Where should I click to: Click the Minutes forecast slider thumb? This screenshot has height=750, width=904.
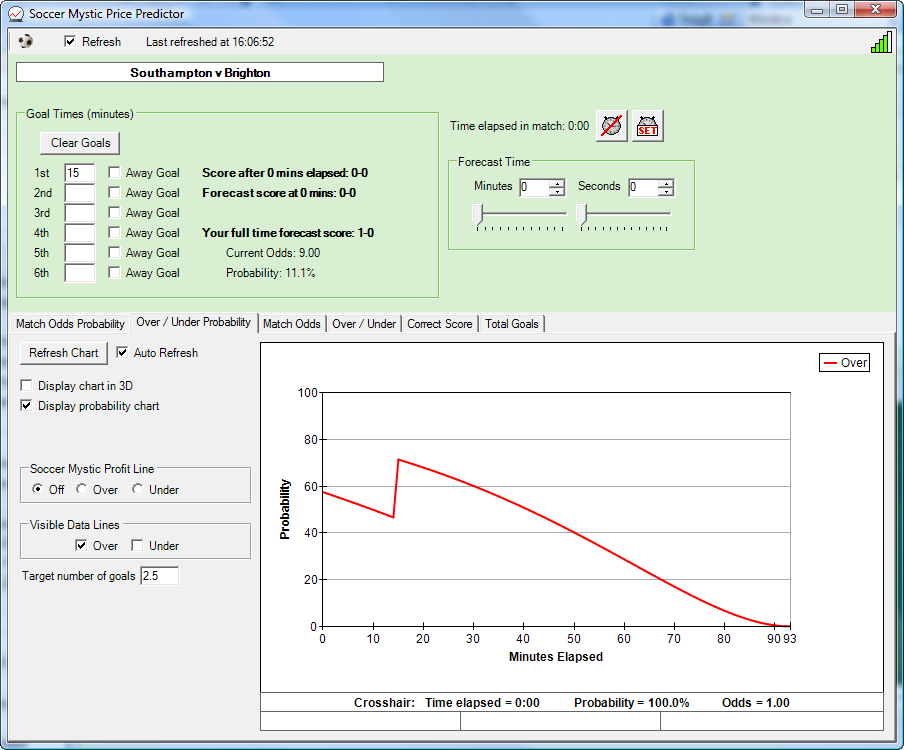point(477,214)
